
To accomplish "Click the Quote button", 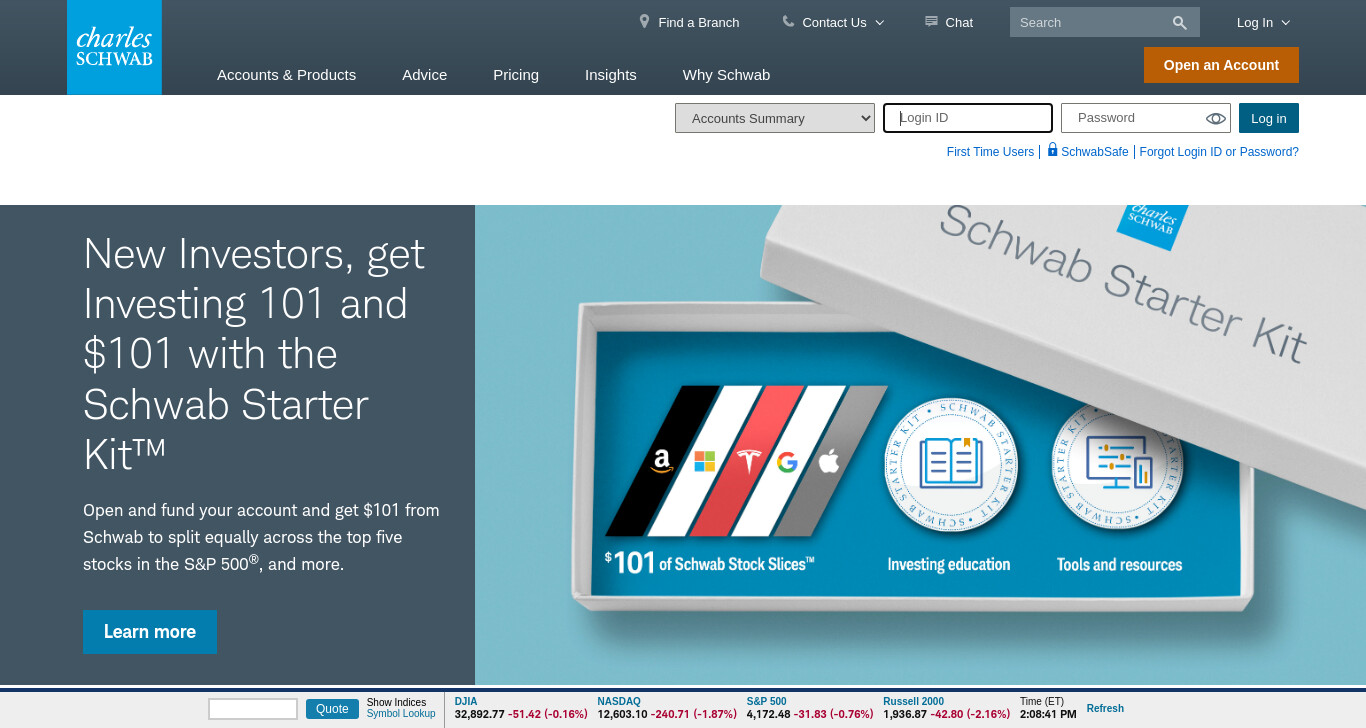I will [x=332, y=709].
